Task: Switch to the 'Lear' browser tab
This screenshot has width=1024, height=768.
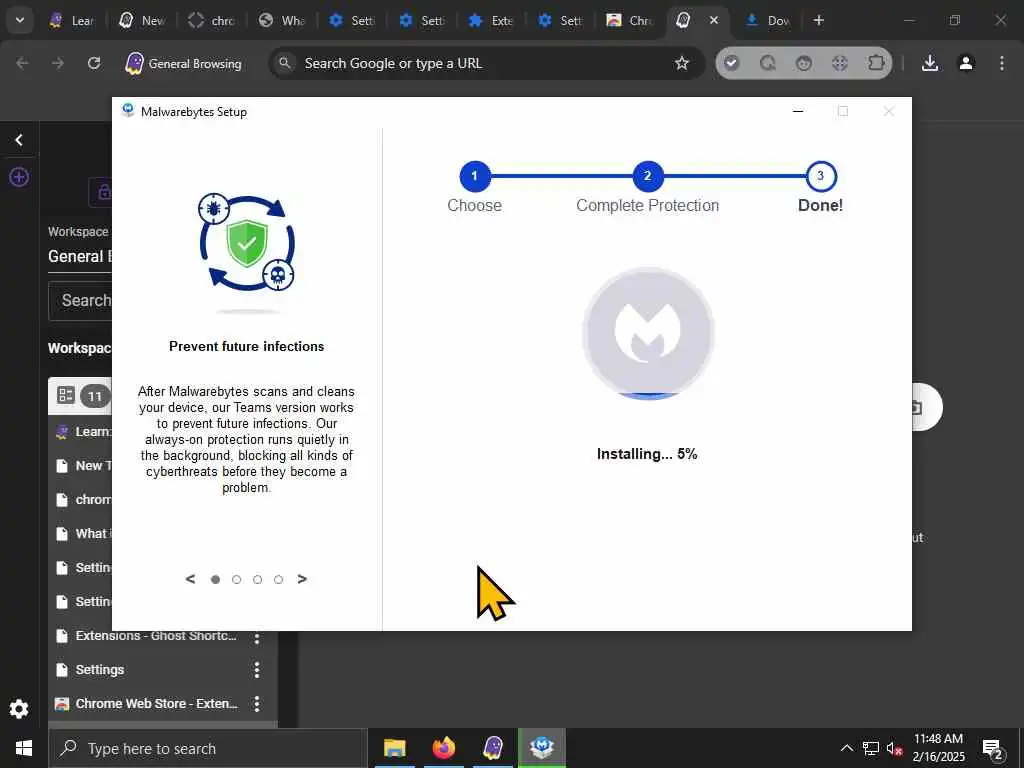Action: pos(73,20)
